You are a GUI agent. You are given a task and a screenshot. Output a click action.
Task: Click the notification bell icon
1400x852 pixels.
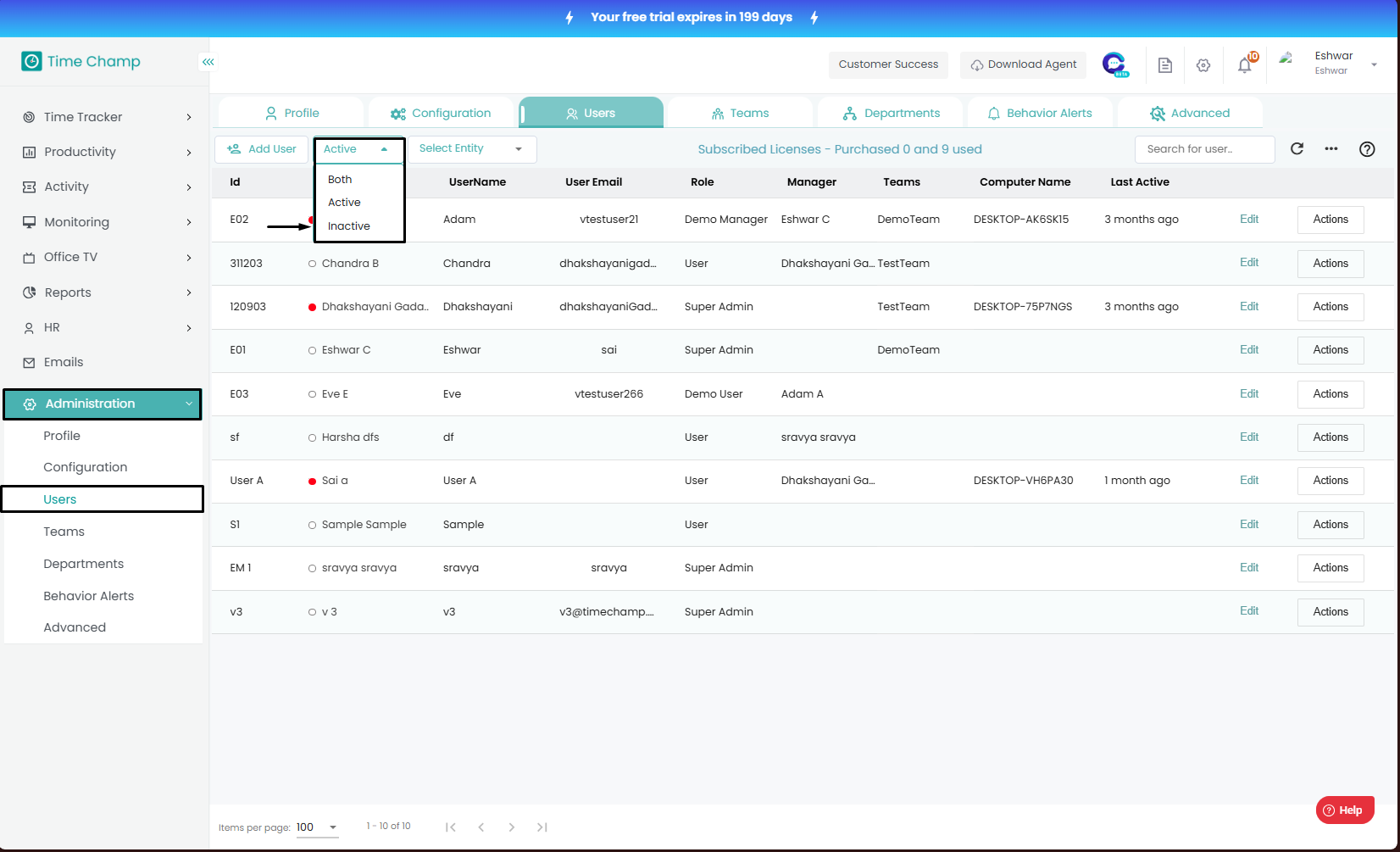click(1244, 65)
